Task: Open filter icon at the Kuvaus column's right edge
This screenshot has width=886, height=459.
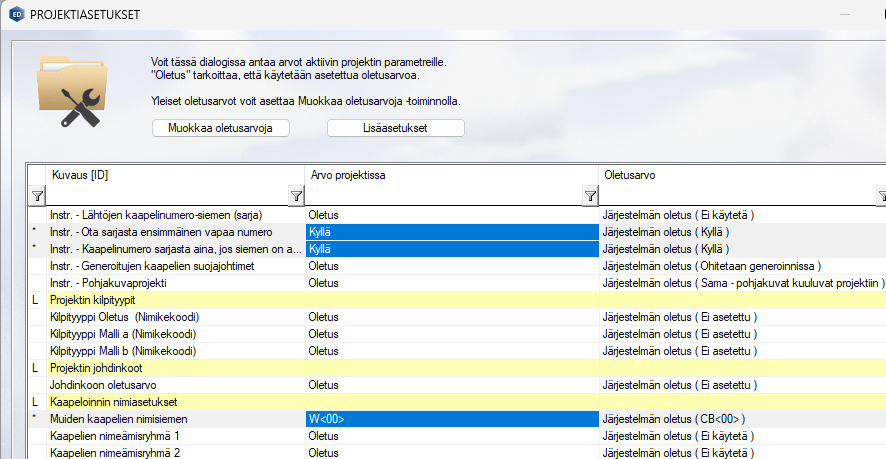Action: click(296, 196)
